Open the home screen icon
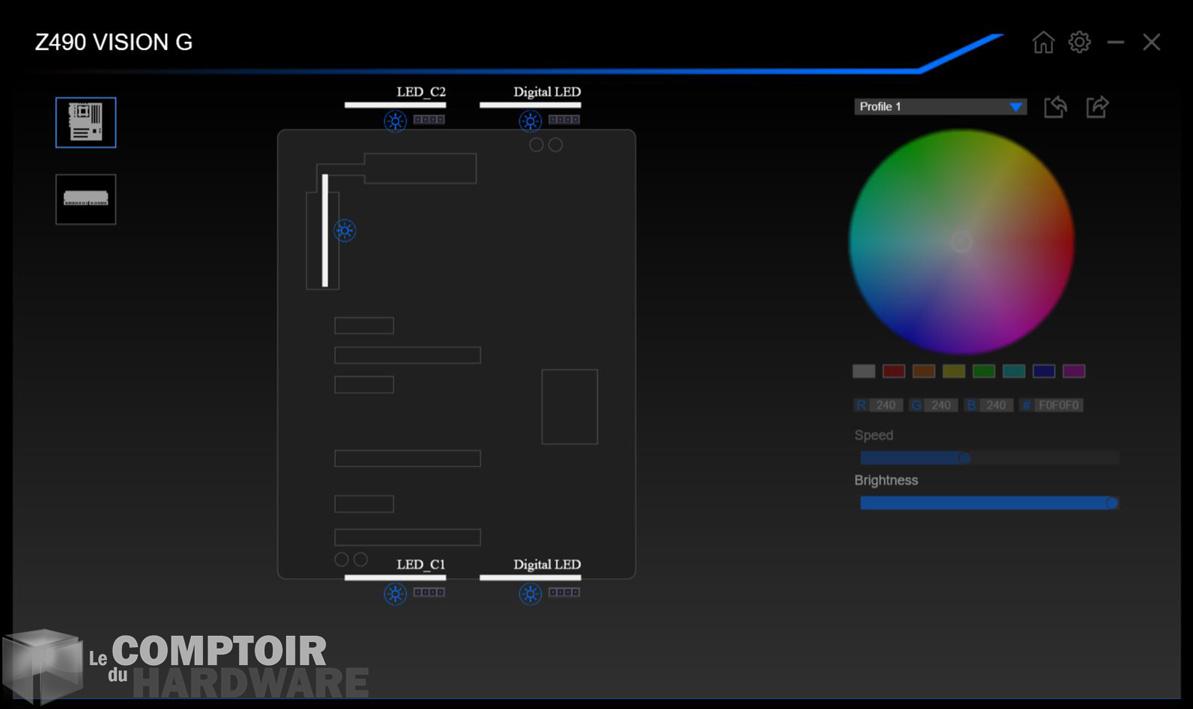Image resolution: width=1193 pixels, height=709 pixels. click(1043, 42)
